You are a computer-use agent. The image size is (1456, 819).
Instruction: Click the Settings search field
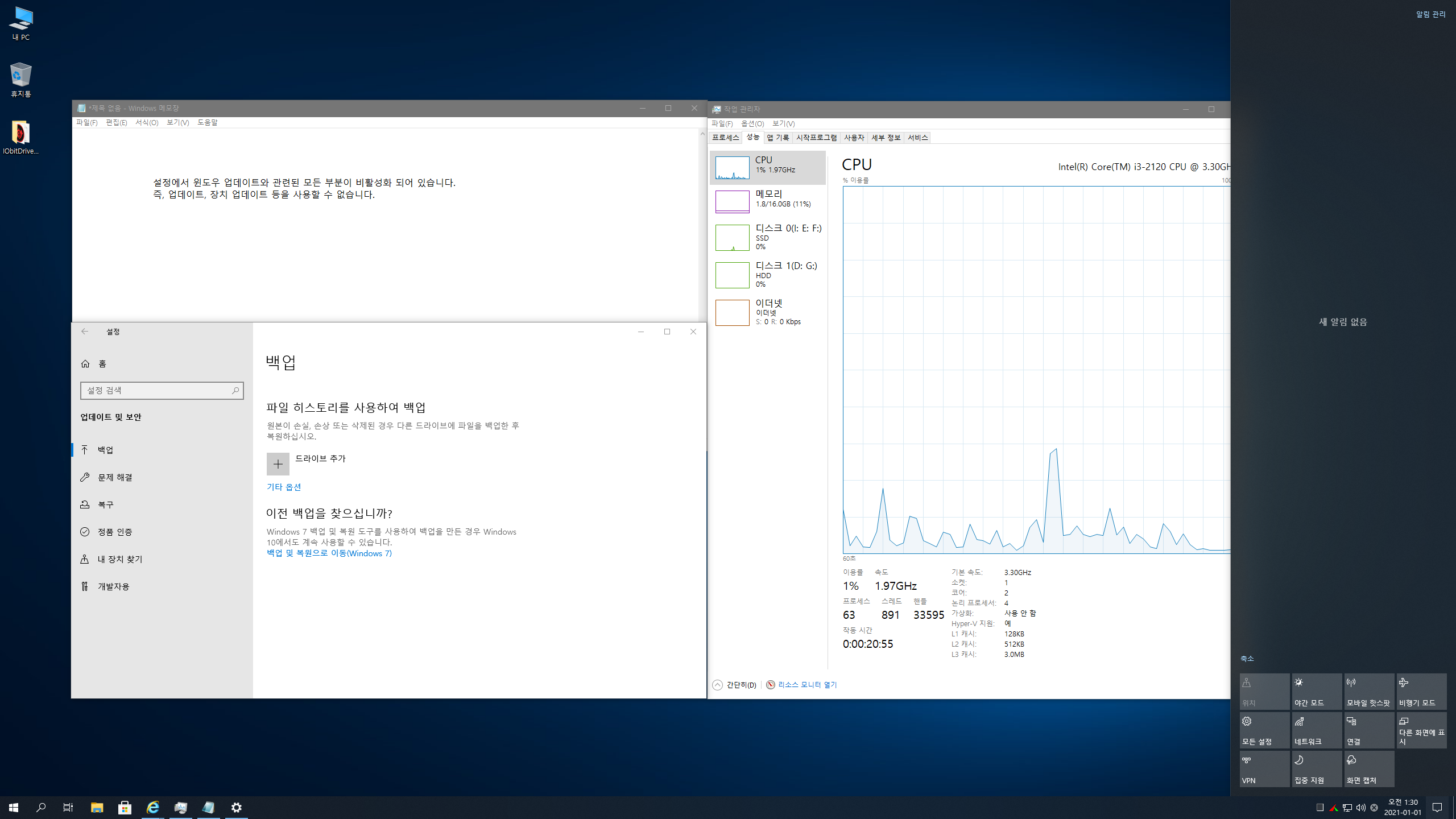click(156, 390)
